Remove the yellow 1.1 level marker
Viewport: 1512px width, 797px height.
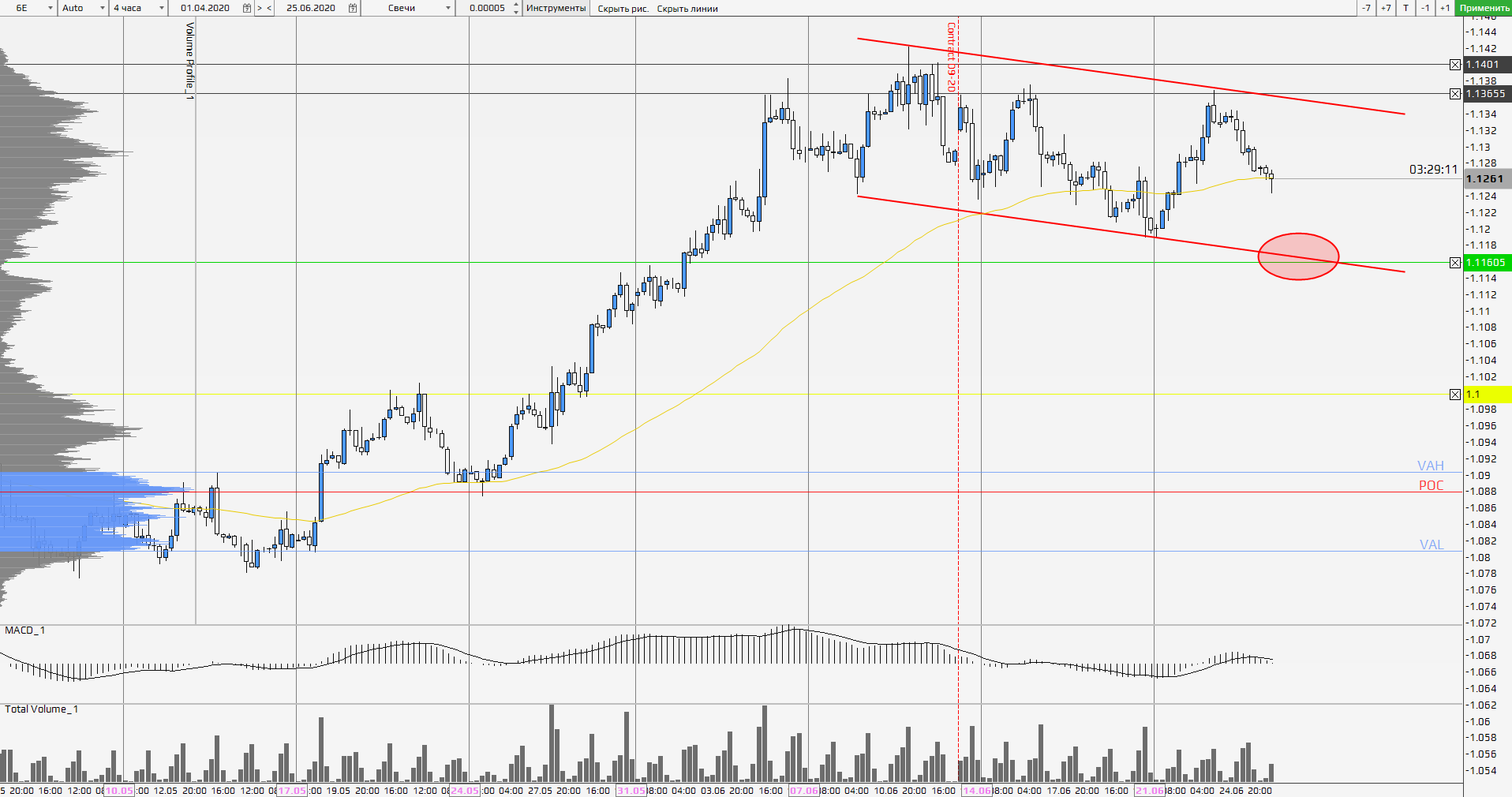pyautogui.click(x=1455, y=395)
